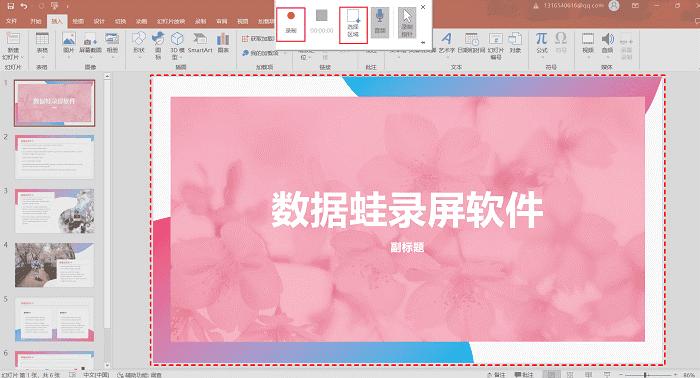Open 屏幕截图 Screenshot dropdown
The height and width of the screenshot is (378, 700).
(x=90, y=45)
